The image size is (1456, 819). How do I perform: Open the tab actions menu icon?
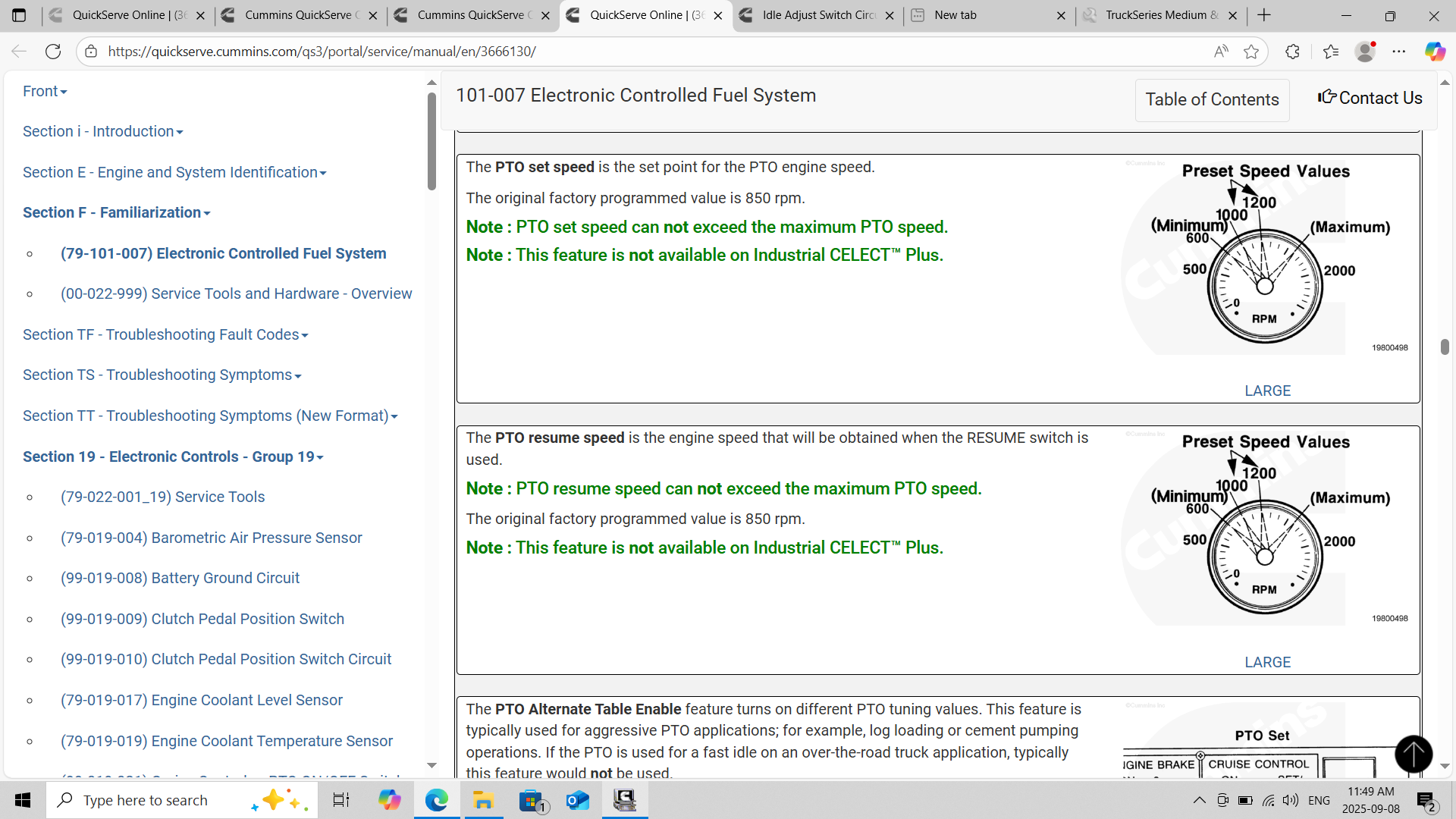click(x=19, y=15)
